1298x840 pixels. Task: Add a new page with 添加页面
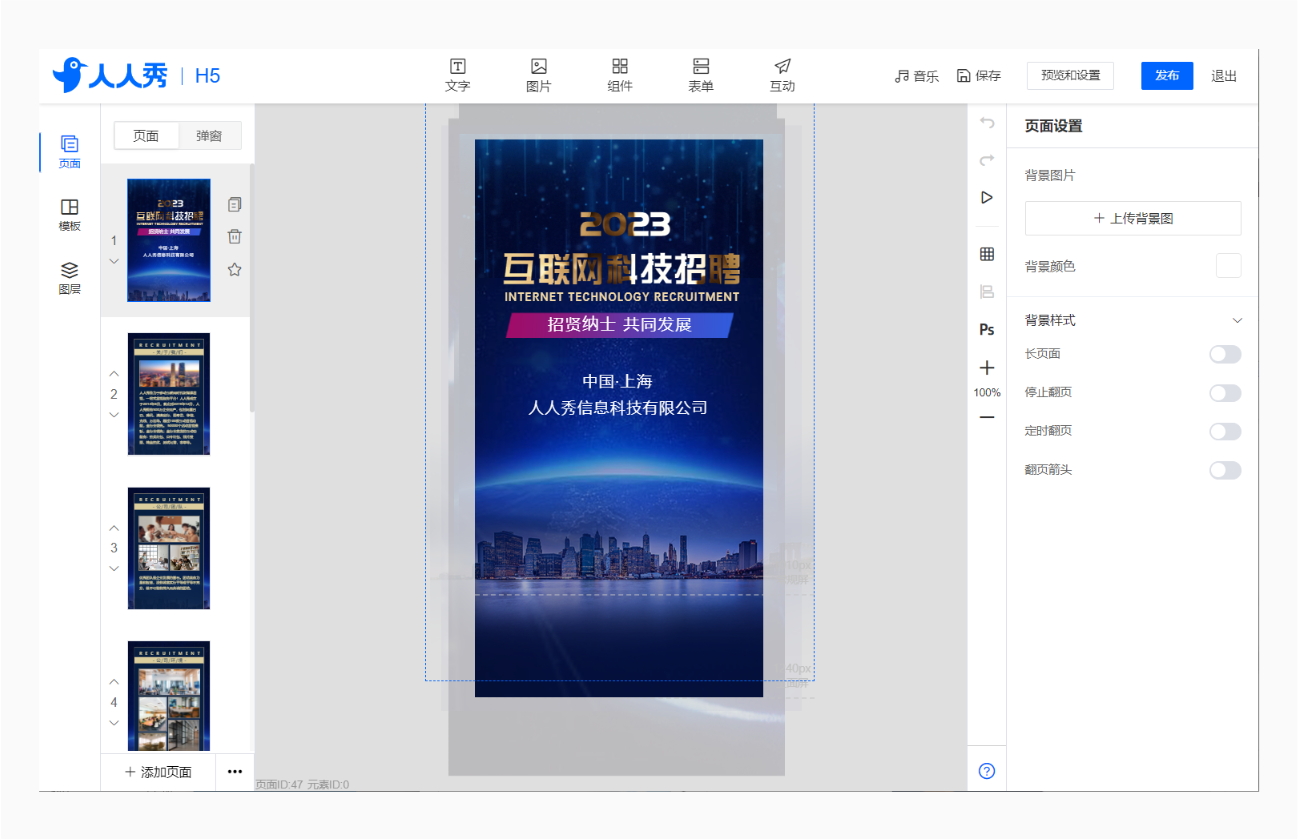pyautogui.click(x=158, y=772)
